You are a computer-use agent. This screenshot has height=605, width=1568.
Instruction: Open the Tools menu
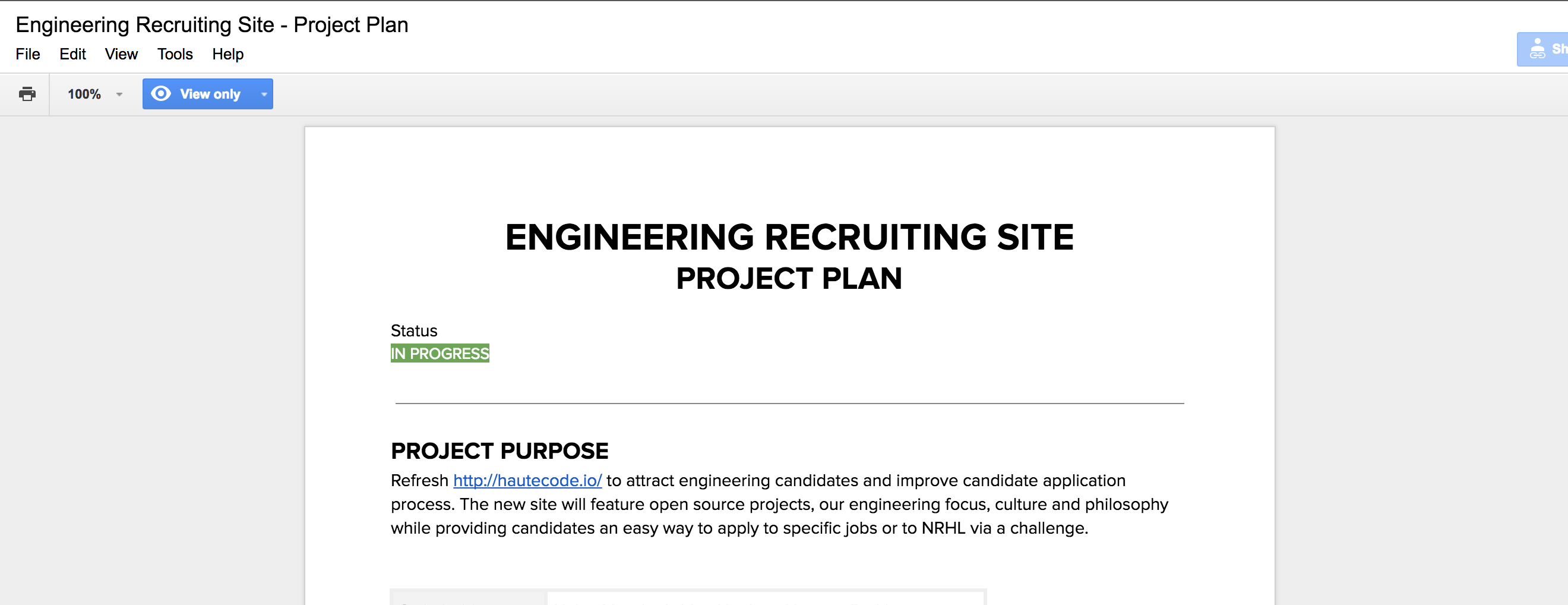click(x=175, y=54)
